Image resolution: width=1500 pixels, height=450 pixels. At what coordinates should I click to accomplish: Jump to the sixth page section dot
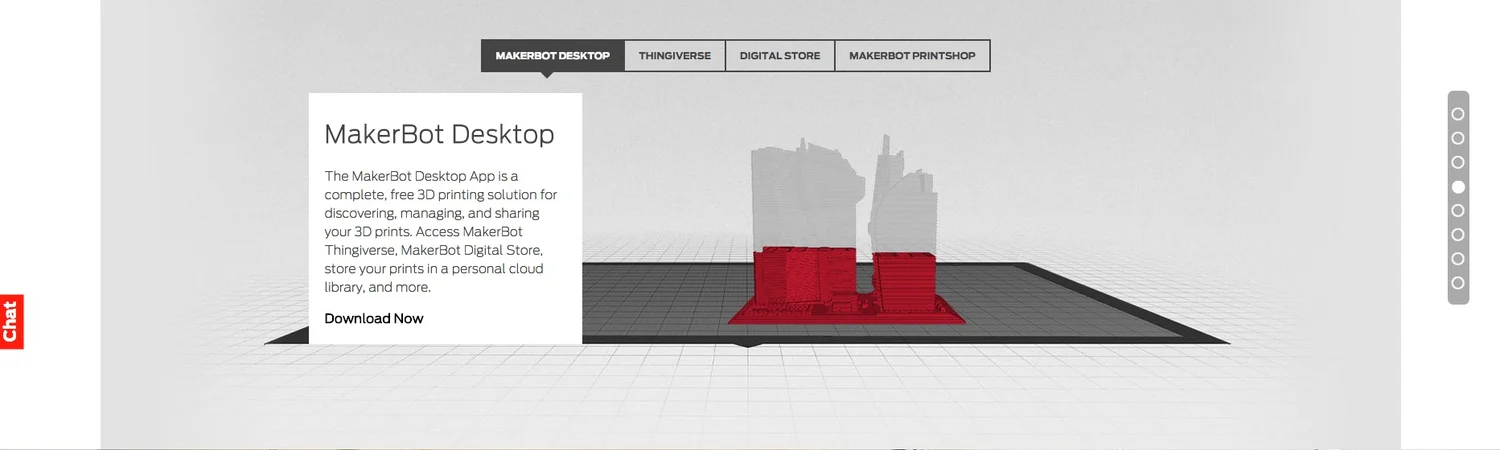pyautogui.click(x=1458, y=235)
